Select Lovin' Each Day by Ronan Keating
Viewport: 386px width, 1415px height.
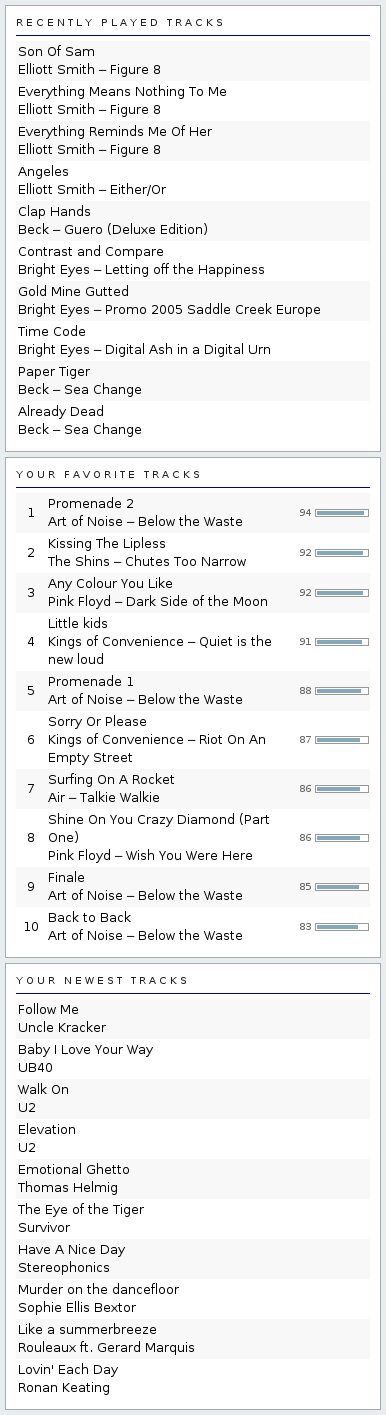click(x=68, y=1369)
